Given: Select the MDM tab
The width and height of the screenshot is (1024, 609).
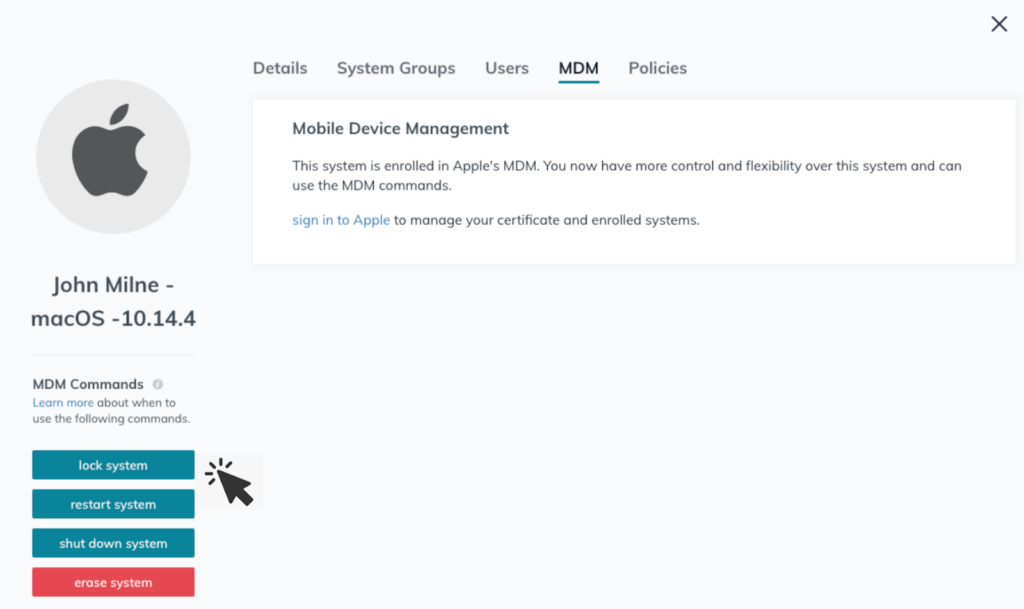Looking at the screenshot, I should (x=578, y=68).
